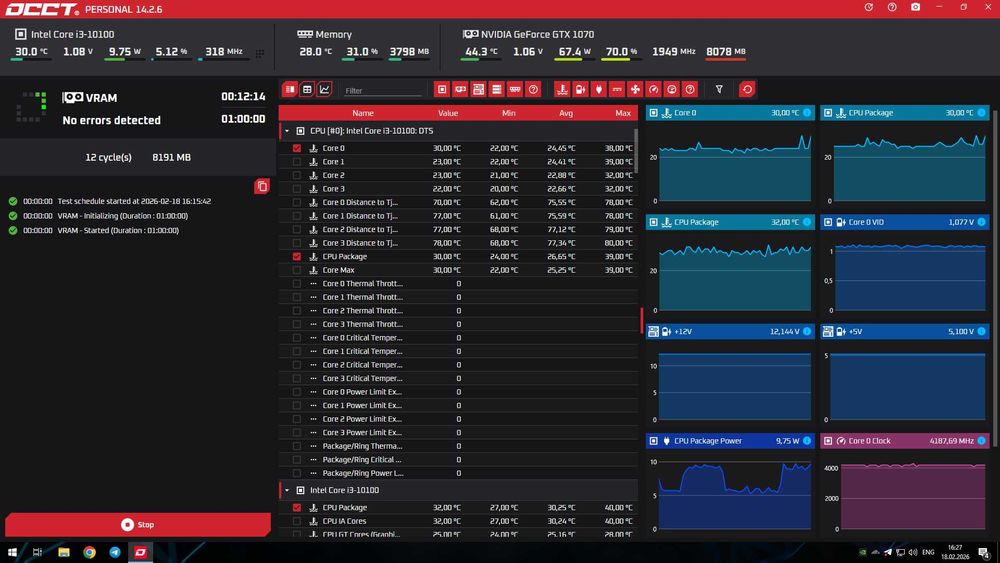Collapse the Intel Core i3-10100 sensor group
1000x563 pixels.
pyautogui.click(x=287, y=490)
